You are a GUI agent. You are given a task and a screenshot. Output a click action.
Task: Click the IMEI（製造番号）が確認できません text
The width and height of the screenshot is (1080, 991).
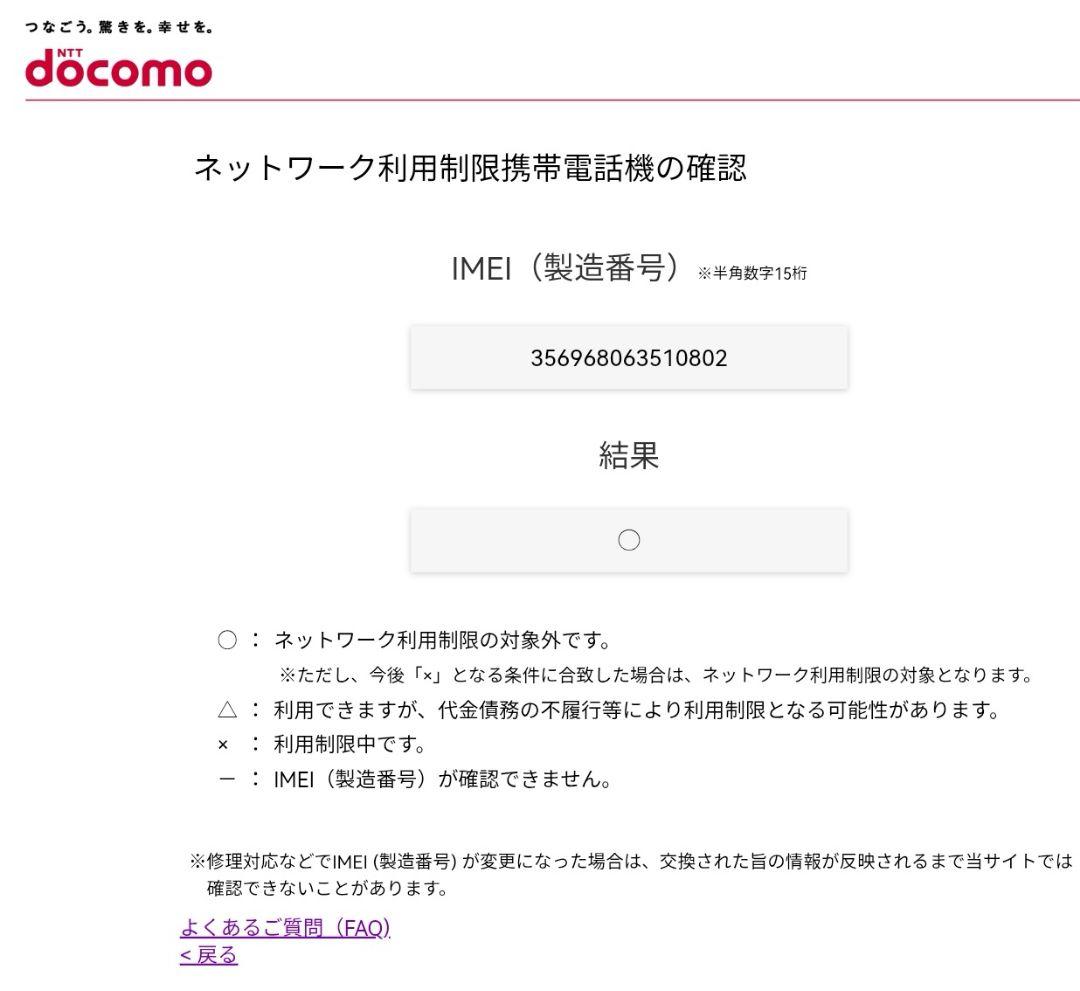(x=442, y=779)
